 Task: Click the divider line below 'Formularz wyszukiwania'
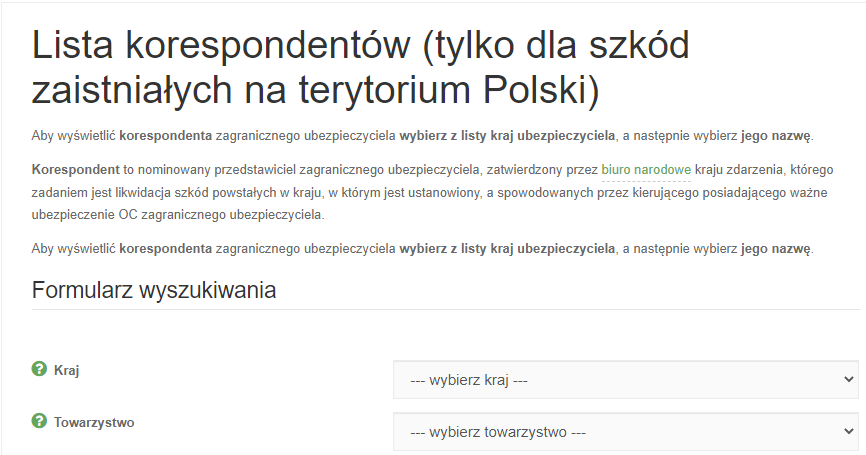click(446, 309)
